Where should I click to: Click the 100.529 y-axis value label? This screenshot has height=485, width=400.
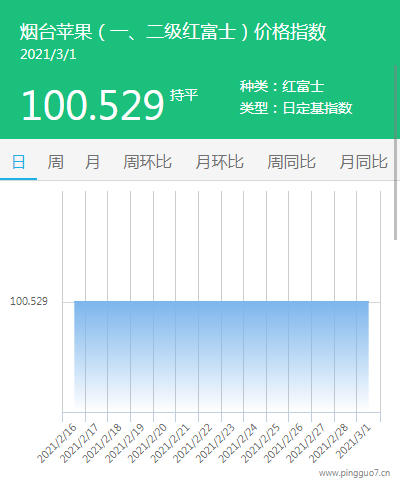coord(29,301)
